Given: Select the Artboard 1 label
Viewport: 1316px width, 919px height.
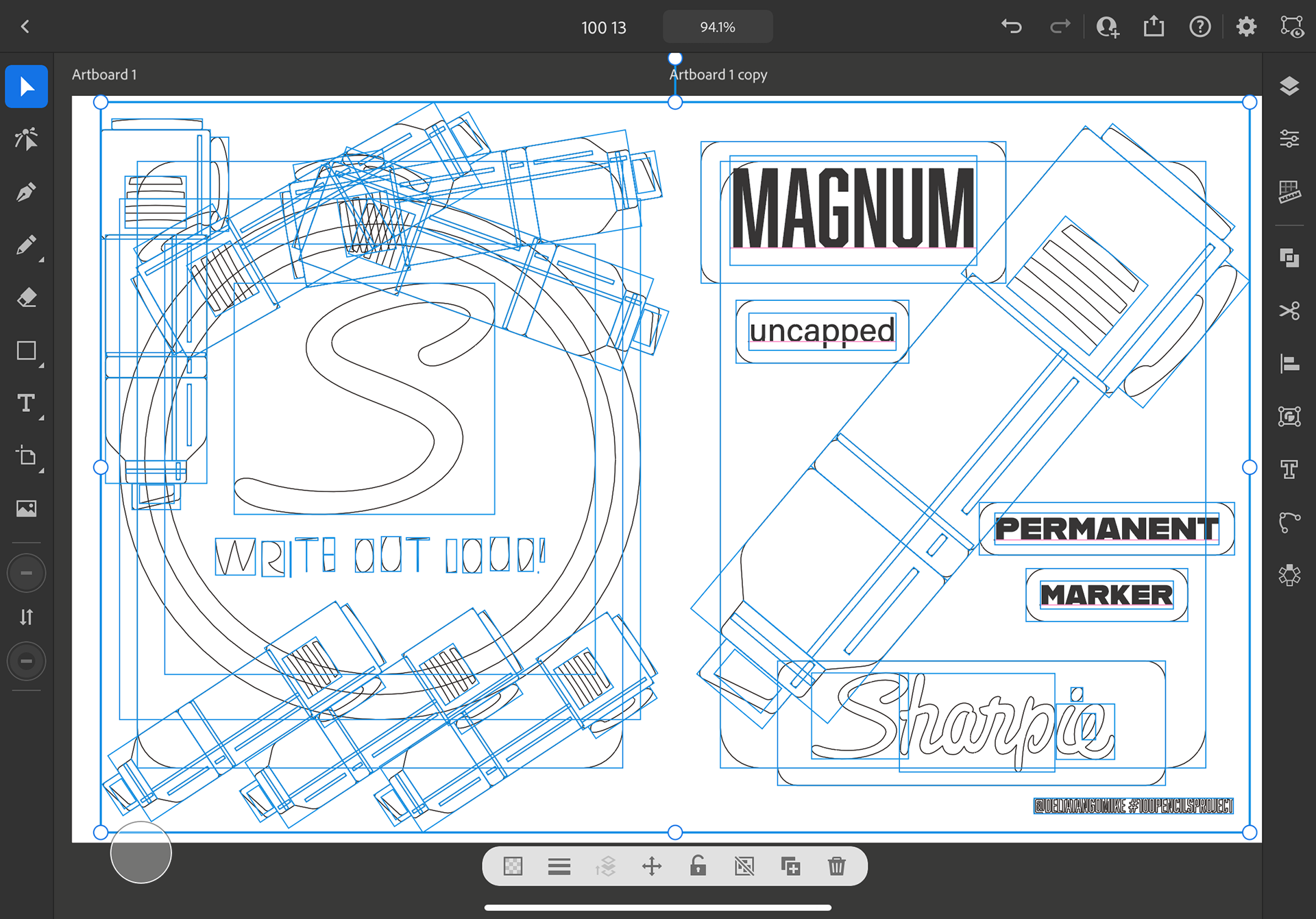Looking at the screenshot, I should [104, 74].
